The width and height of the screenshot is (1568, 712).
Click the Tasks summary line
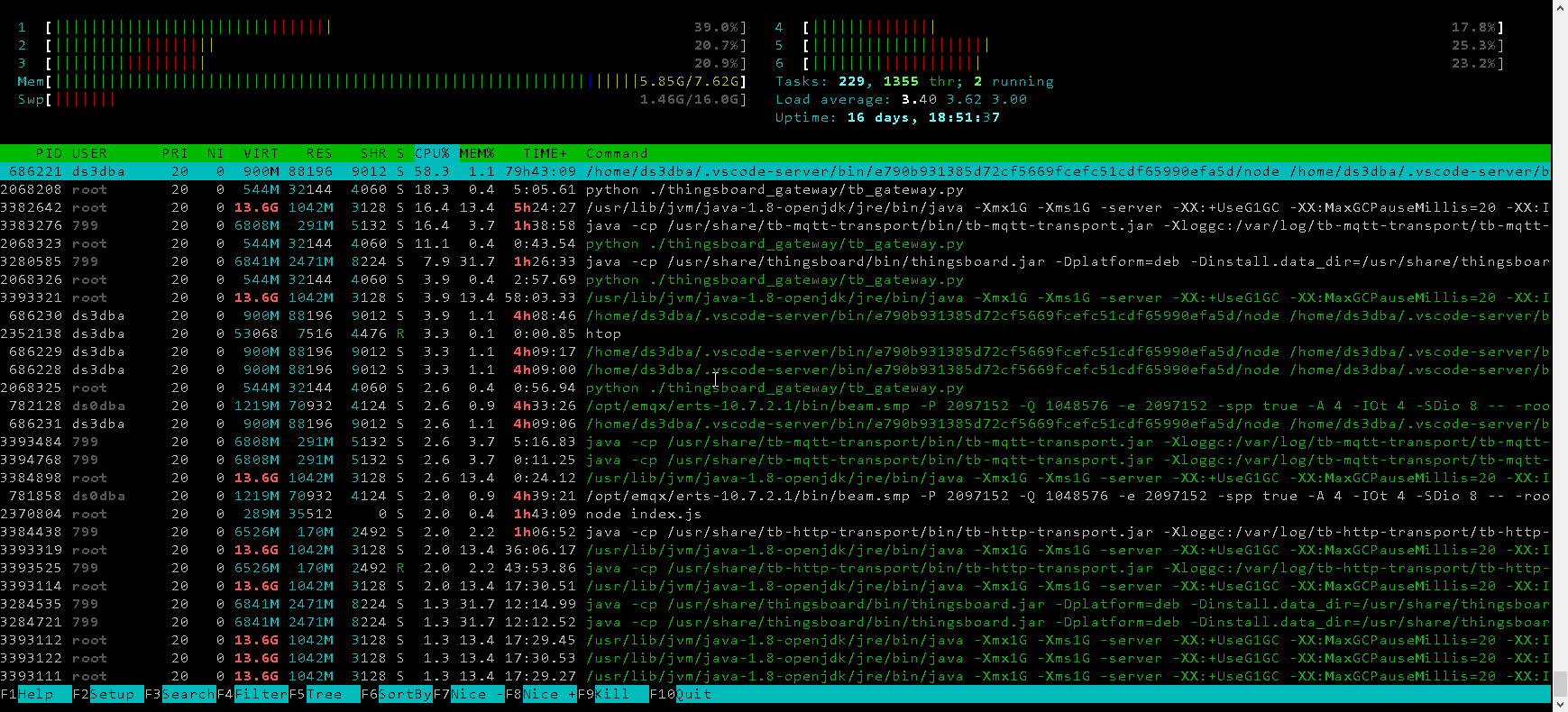point(914,81)
